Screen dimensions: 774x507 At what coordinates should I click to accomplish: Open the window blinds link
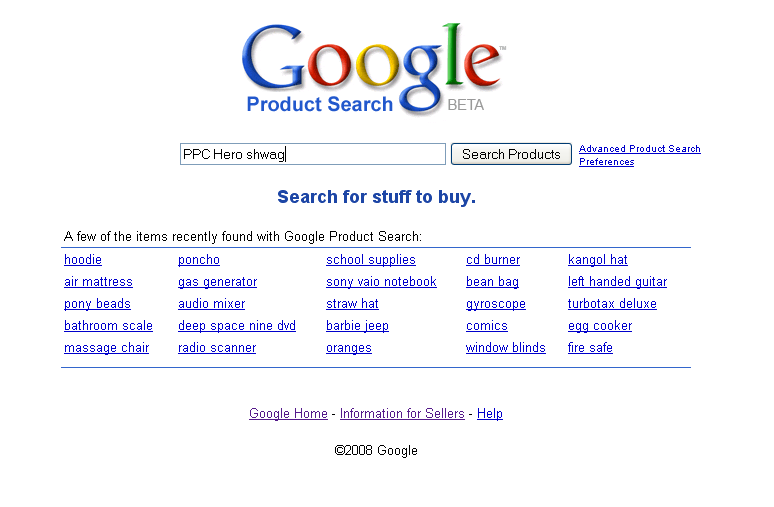pyautogui.click(x=505, y=348)
